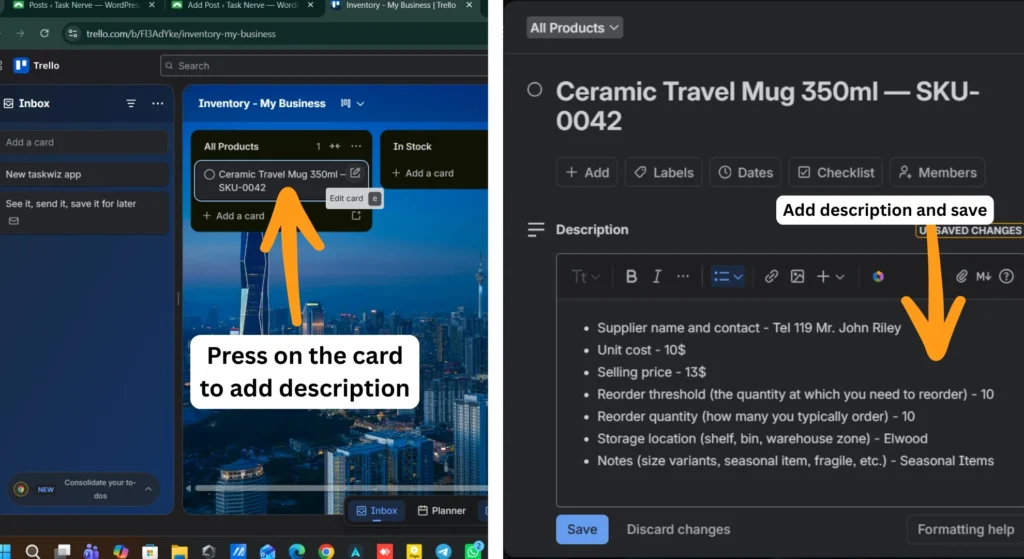Mark card complete beside the large title

[x=534, y=89]
